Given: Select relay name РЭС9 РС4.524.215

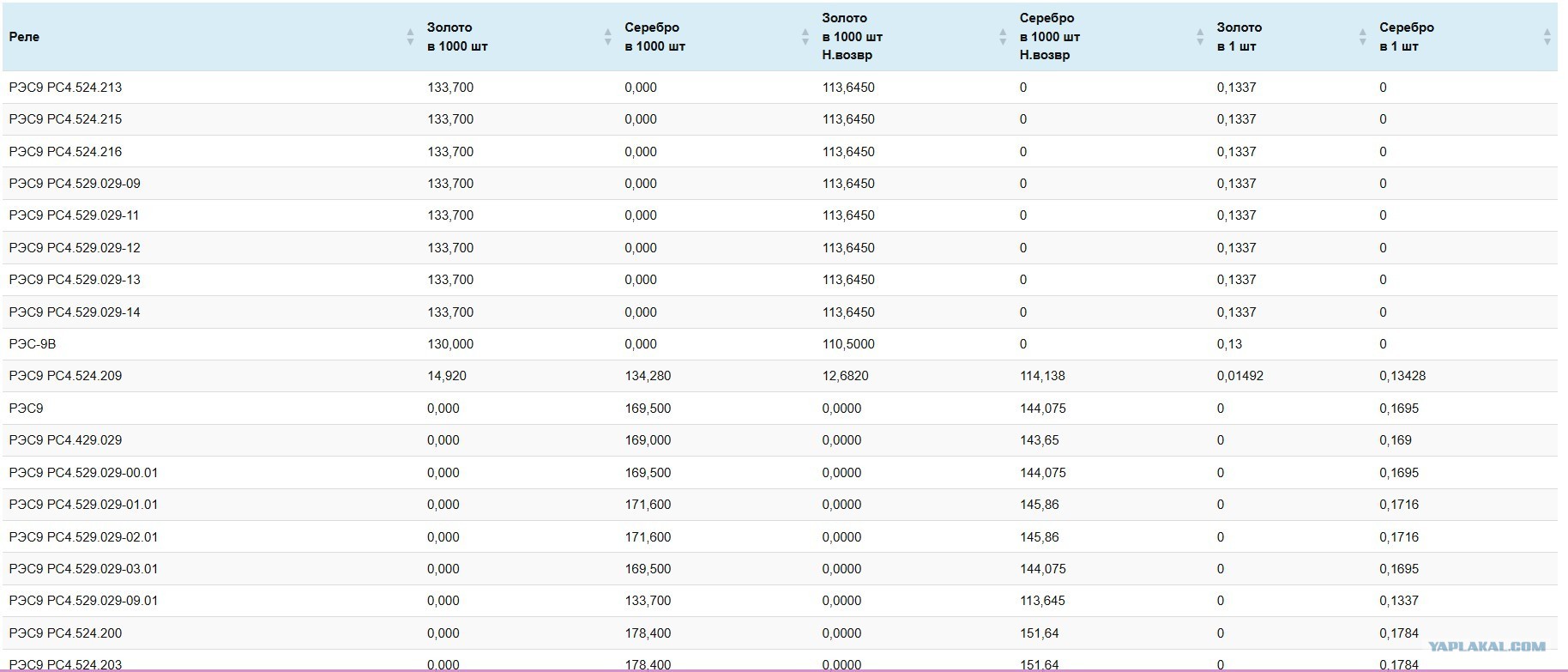Looking at the screenshot, I should pos(65,119).
